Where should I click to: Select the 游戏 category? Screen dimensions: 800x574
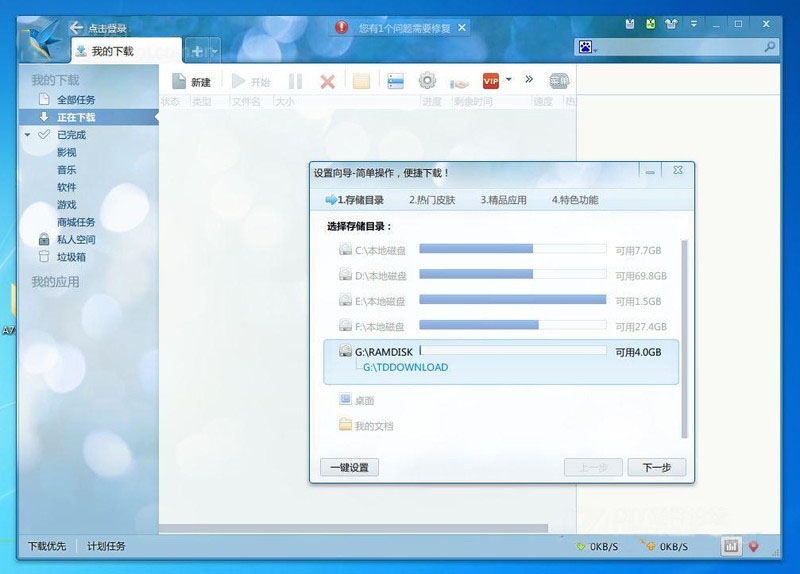[67, 205]
